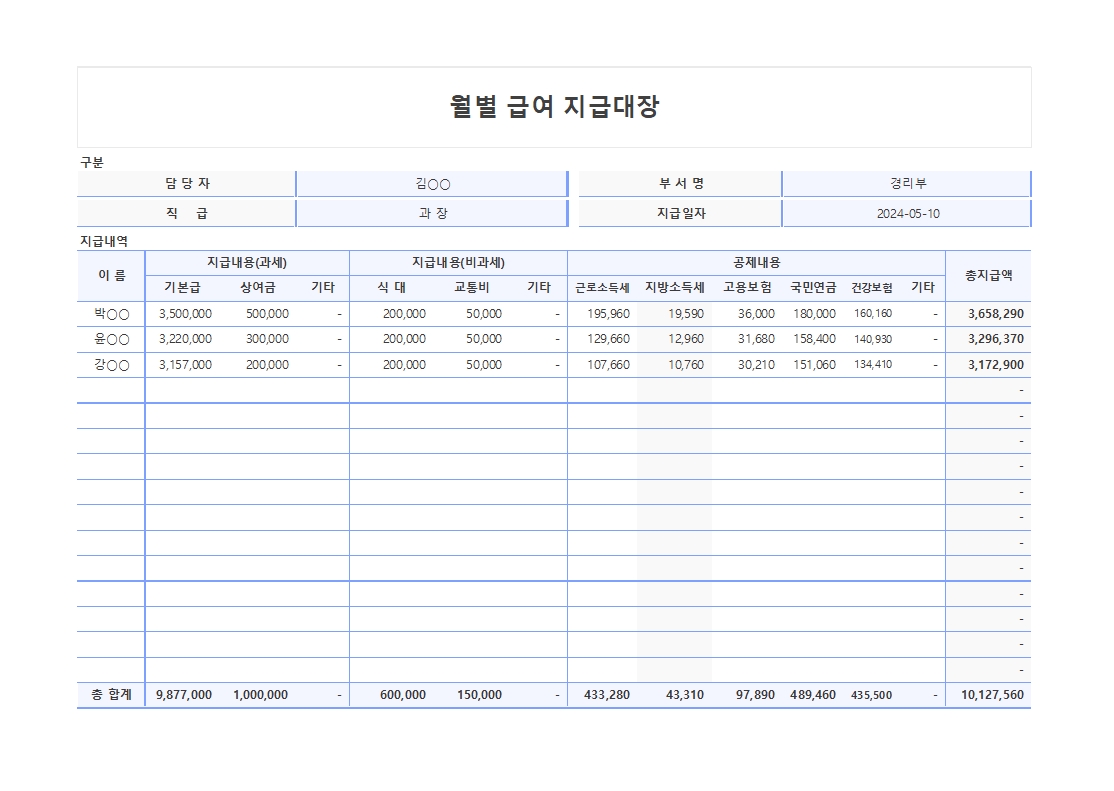
Task: Select the 총 합계 row label
Action: [112, 695]
